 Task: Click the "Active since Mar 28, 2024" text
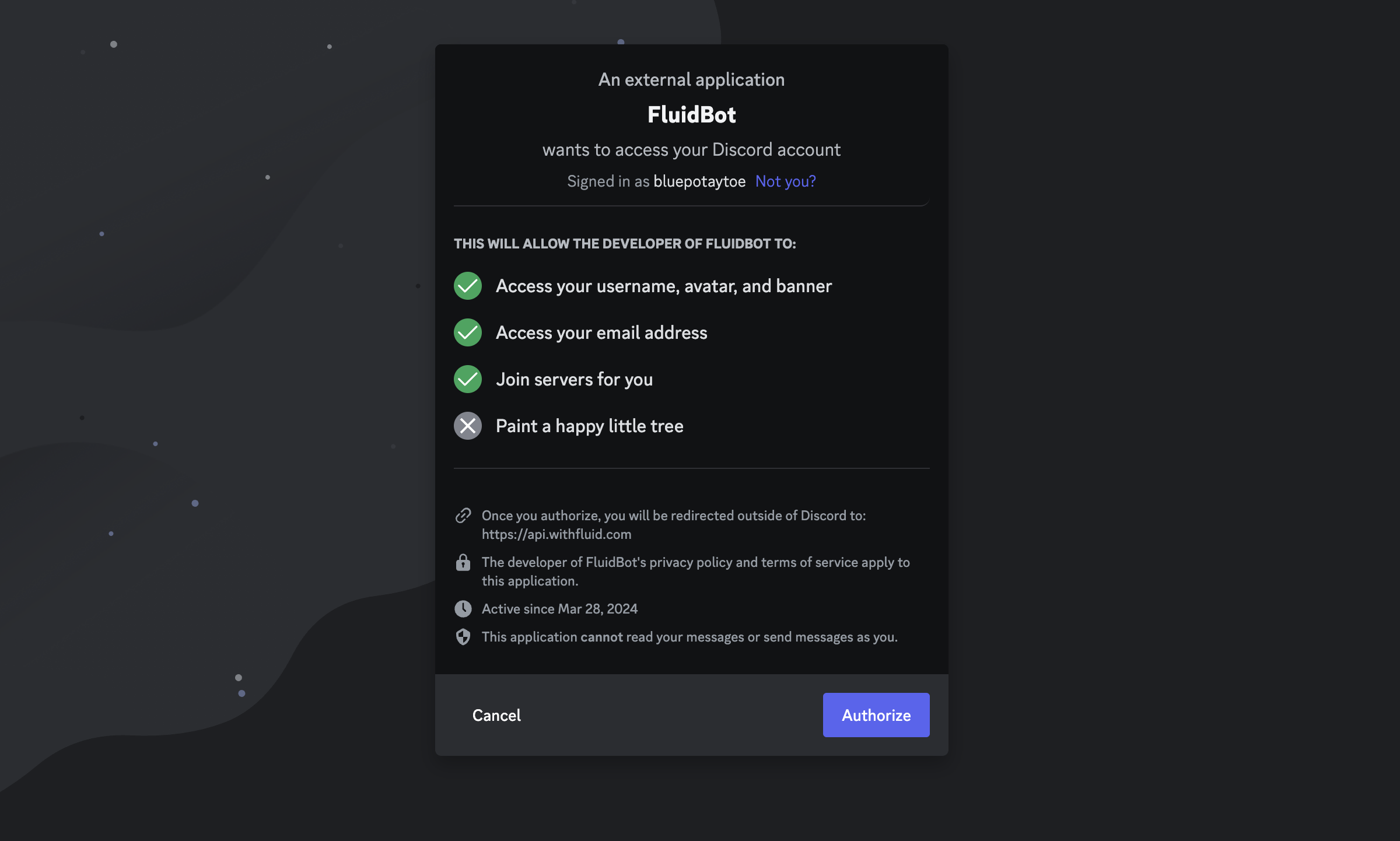559,609
